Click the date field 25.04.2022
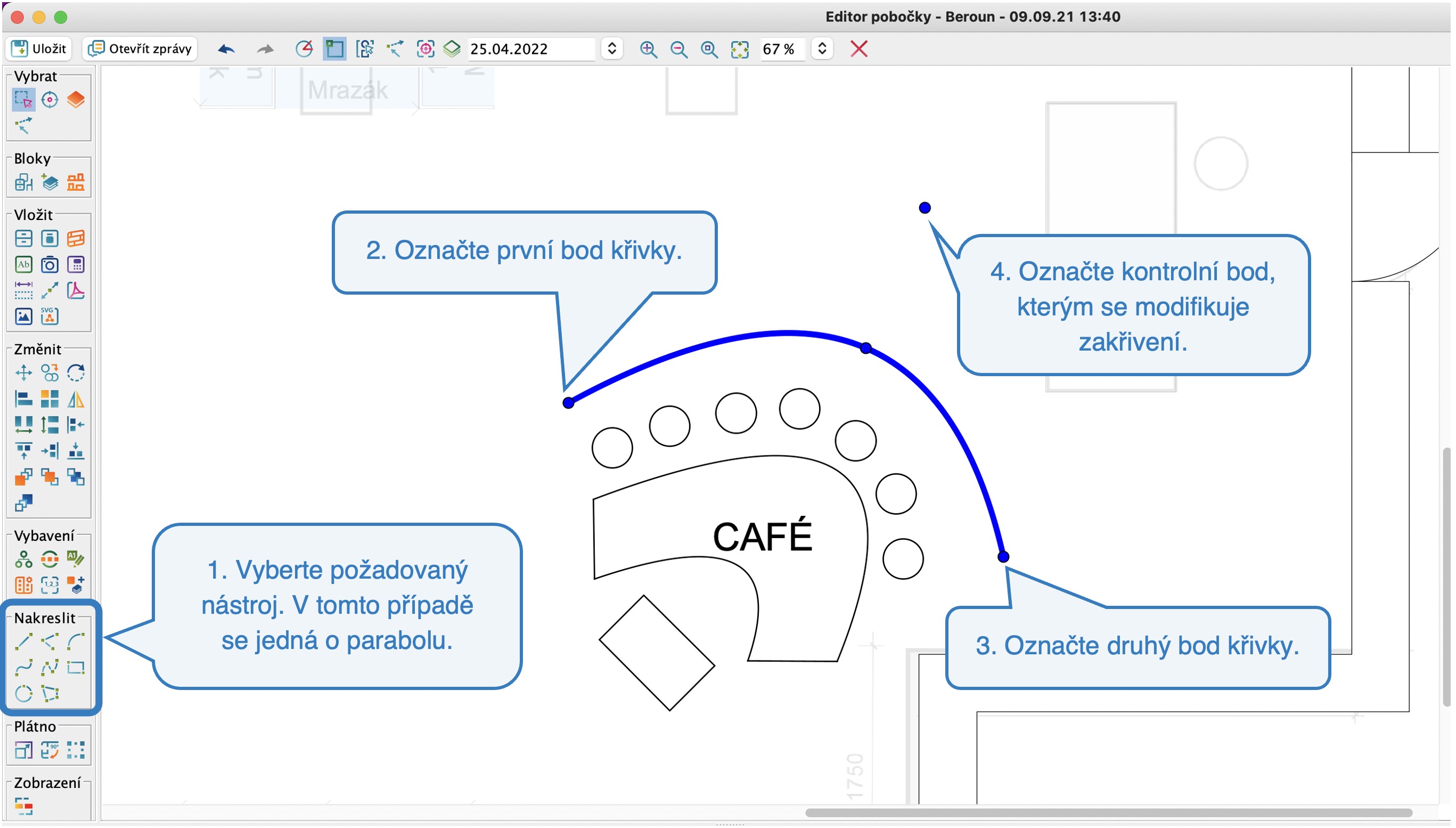 click(531, 49)
